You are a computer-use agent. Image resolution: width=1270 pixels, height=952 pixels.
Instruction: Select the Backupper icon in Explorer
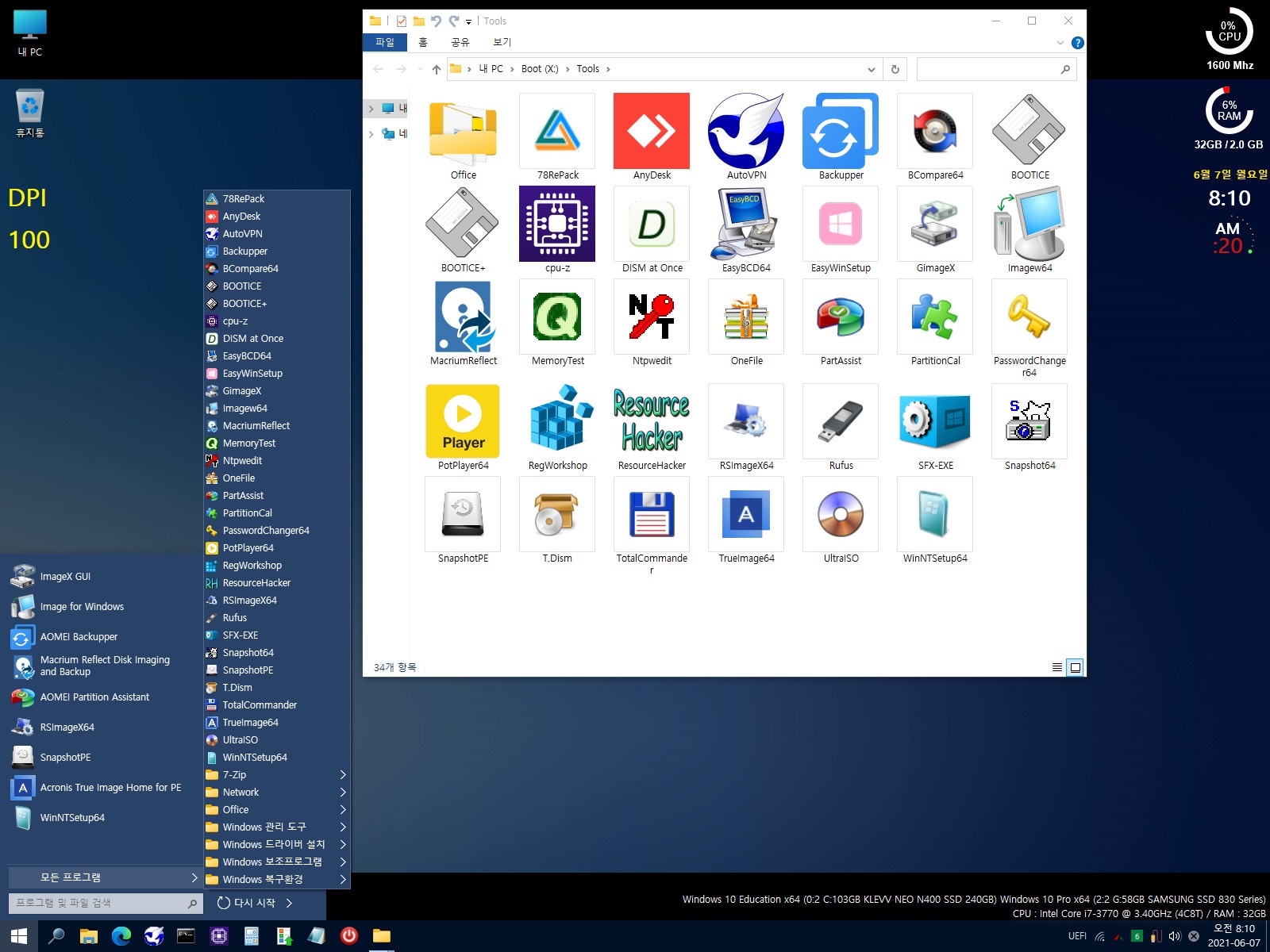(841, 131)
